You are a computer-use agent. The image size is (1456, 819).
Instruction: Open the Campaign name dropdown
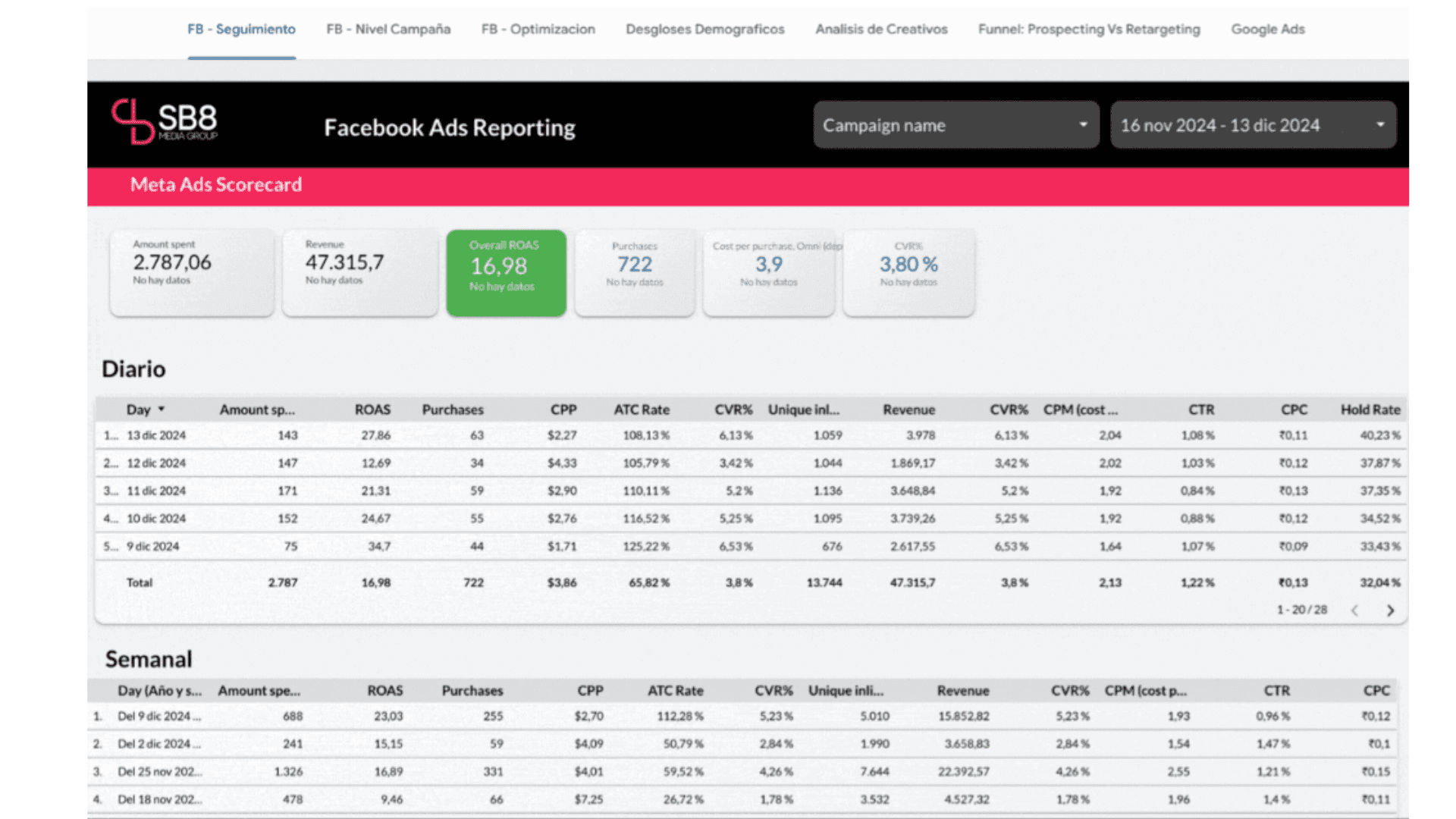(955, 125)
